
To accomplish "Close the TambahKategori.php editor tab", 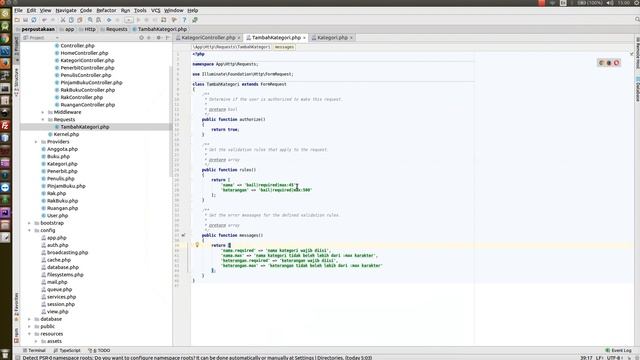I will [304, 38].
